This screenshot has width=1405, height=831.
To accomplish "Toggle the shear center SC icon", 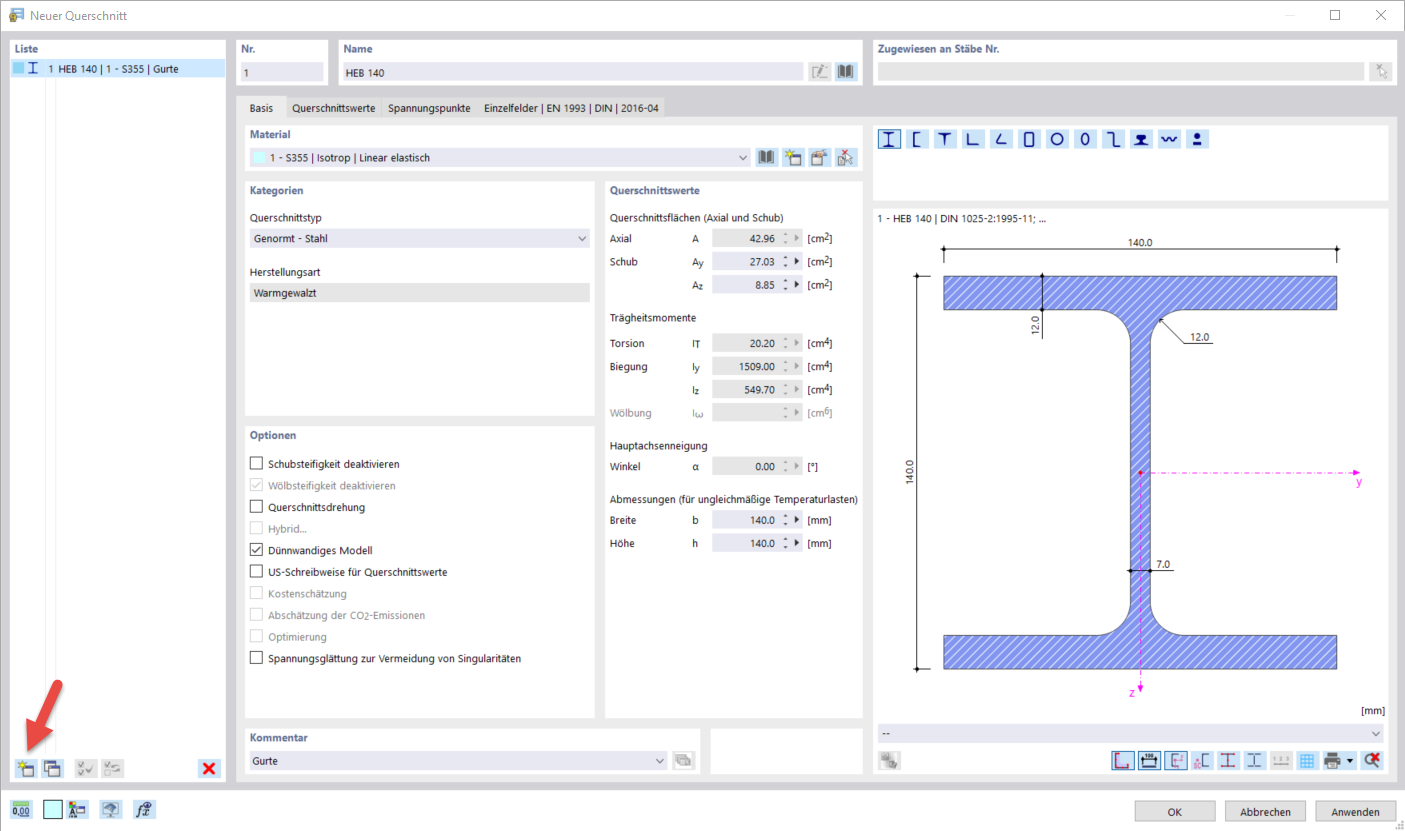I will [x=1202, y=760].
